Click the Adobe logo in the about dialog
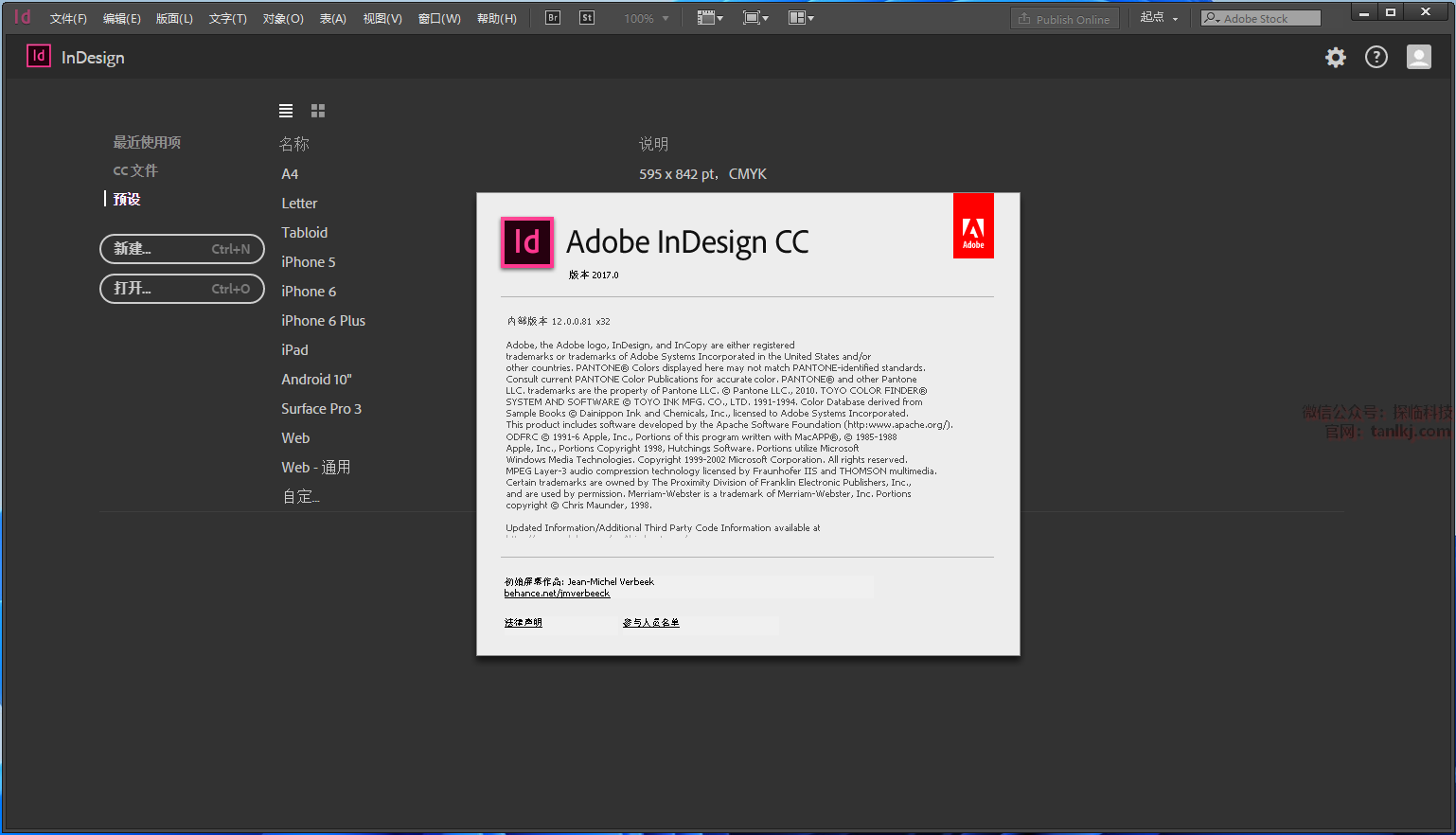1456x835 pixels. 973,226
